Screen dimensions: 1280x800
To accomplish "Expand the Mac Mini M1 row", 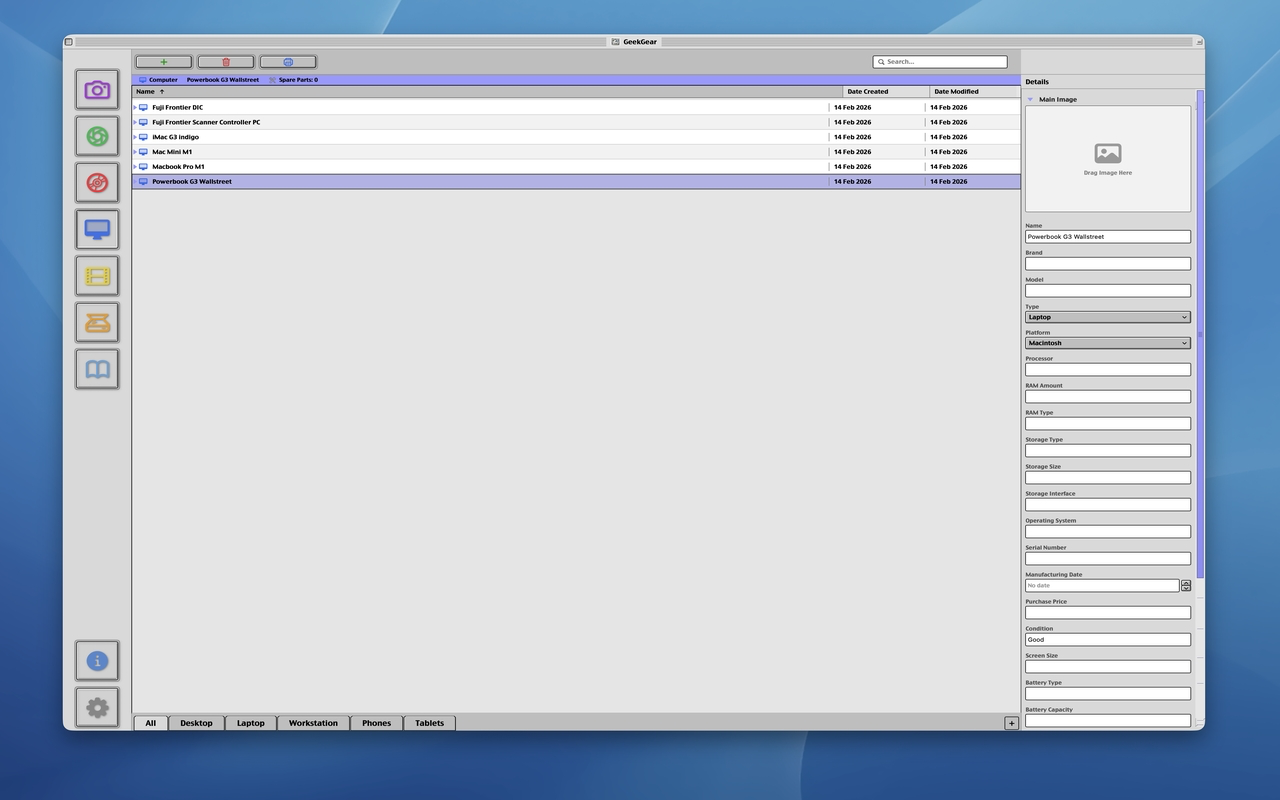I will pos(135,152).
